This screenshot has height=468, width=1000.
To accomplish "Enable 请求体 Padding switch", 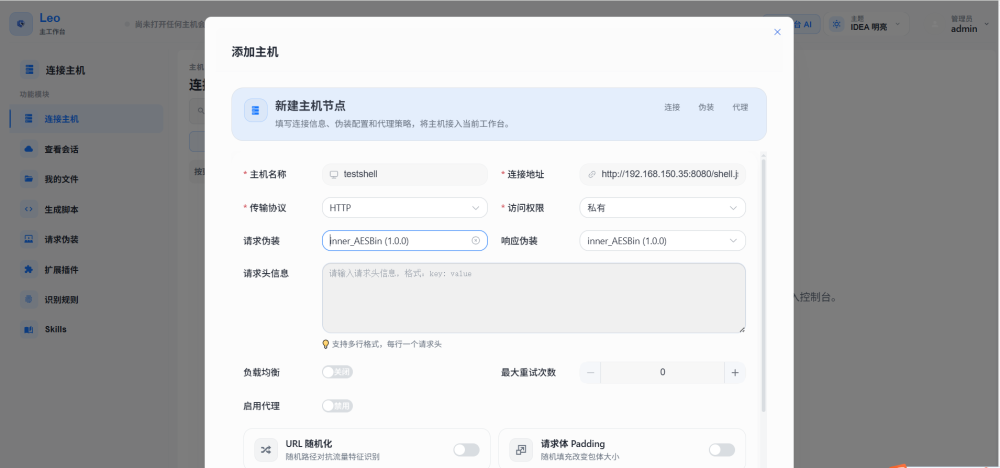I will tap(722, 450).
